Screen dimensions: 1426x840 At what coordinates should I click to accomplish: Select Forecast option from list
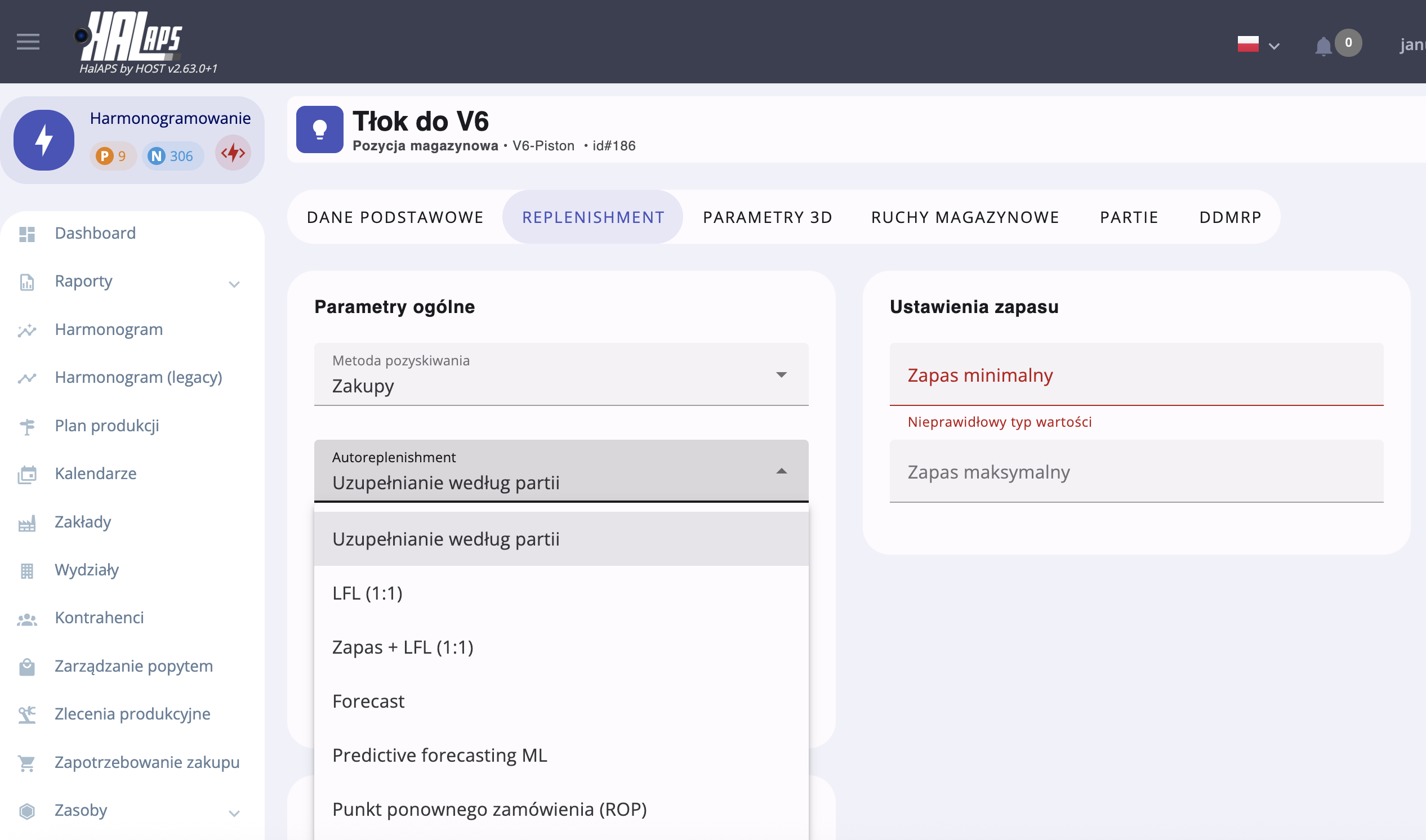pyautogui.click(x=368, y=702)
